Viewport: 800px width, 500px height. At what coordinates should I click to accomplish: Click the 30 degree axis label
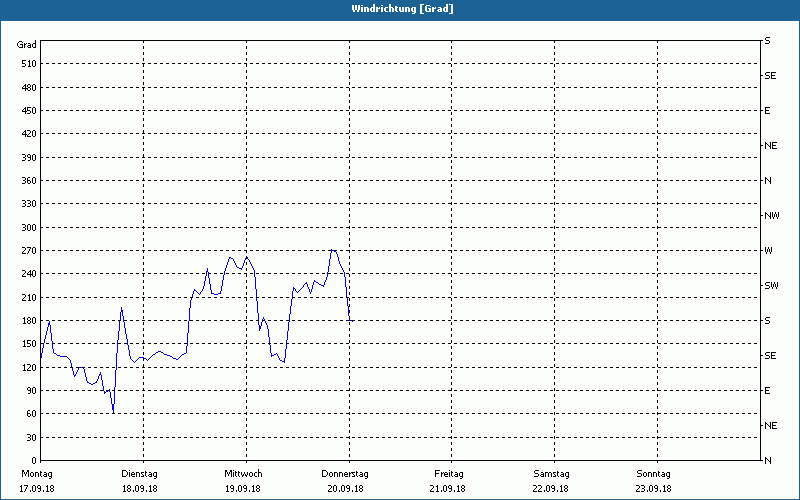tap(31, 437)
